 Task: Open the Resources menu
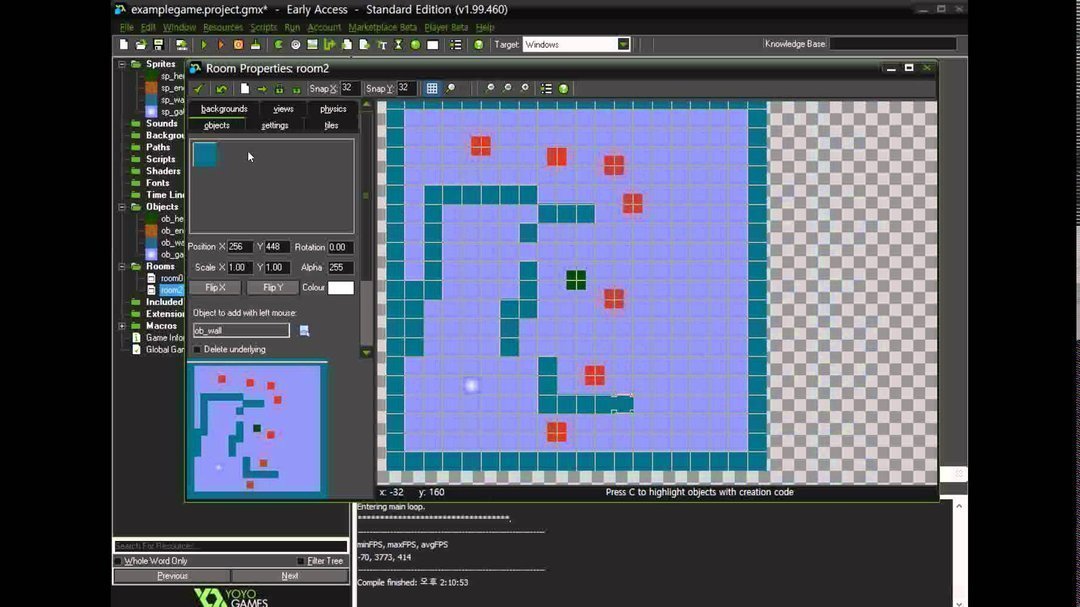(223, 28)
